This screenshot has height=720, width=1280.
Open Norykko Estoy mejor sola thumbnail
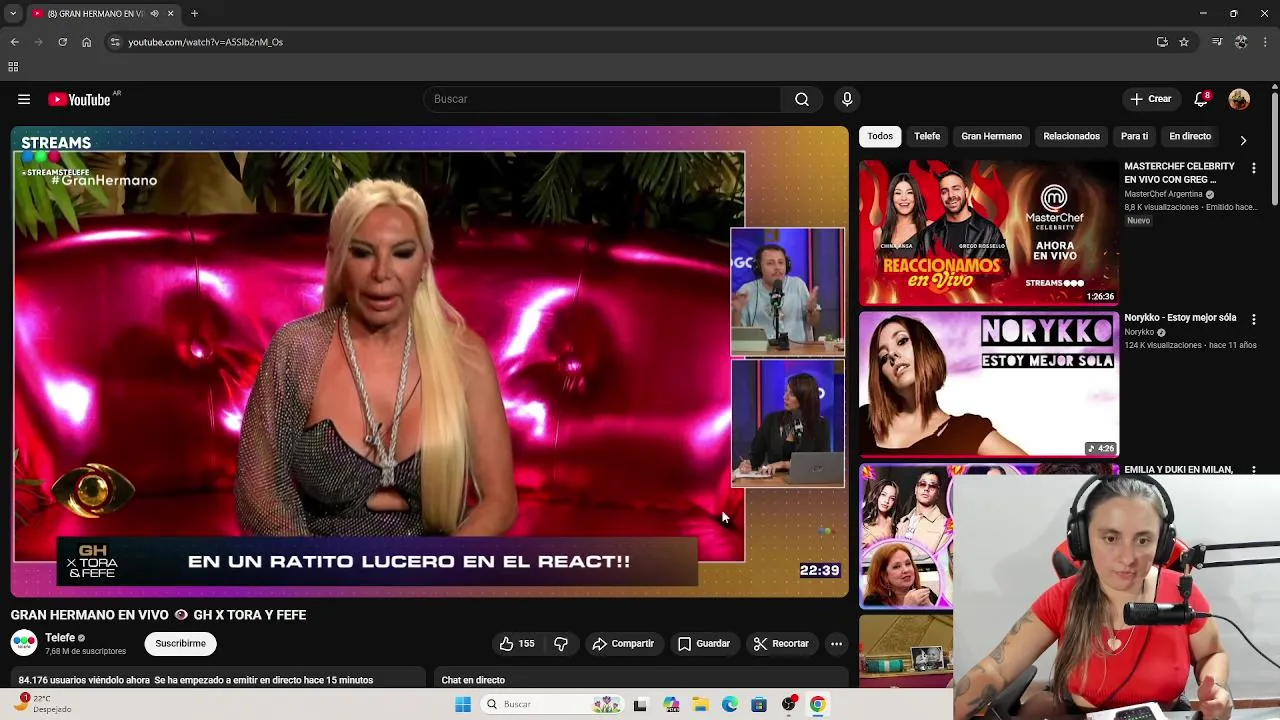pos(988,384)
